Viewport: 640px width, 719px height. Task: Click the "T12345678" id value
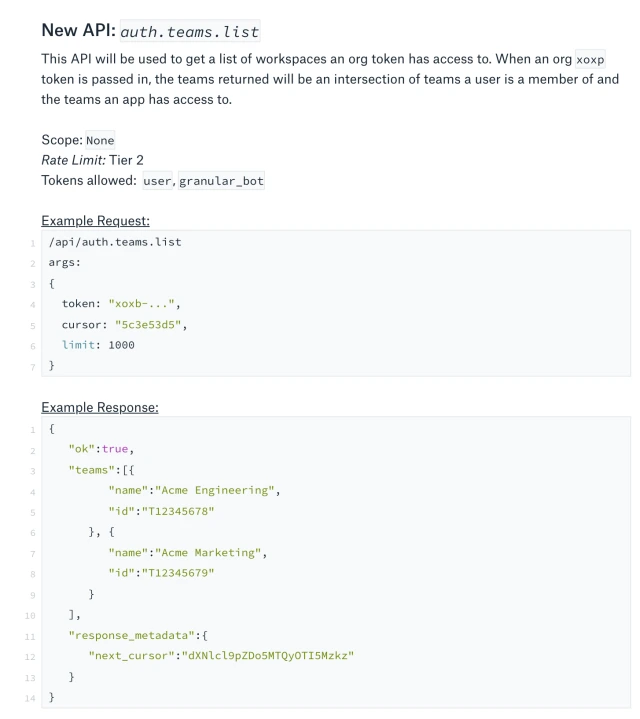(x=178, y=511)
